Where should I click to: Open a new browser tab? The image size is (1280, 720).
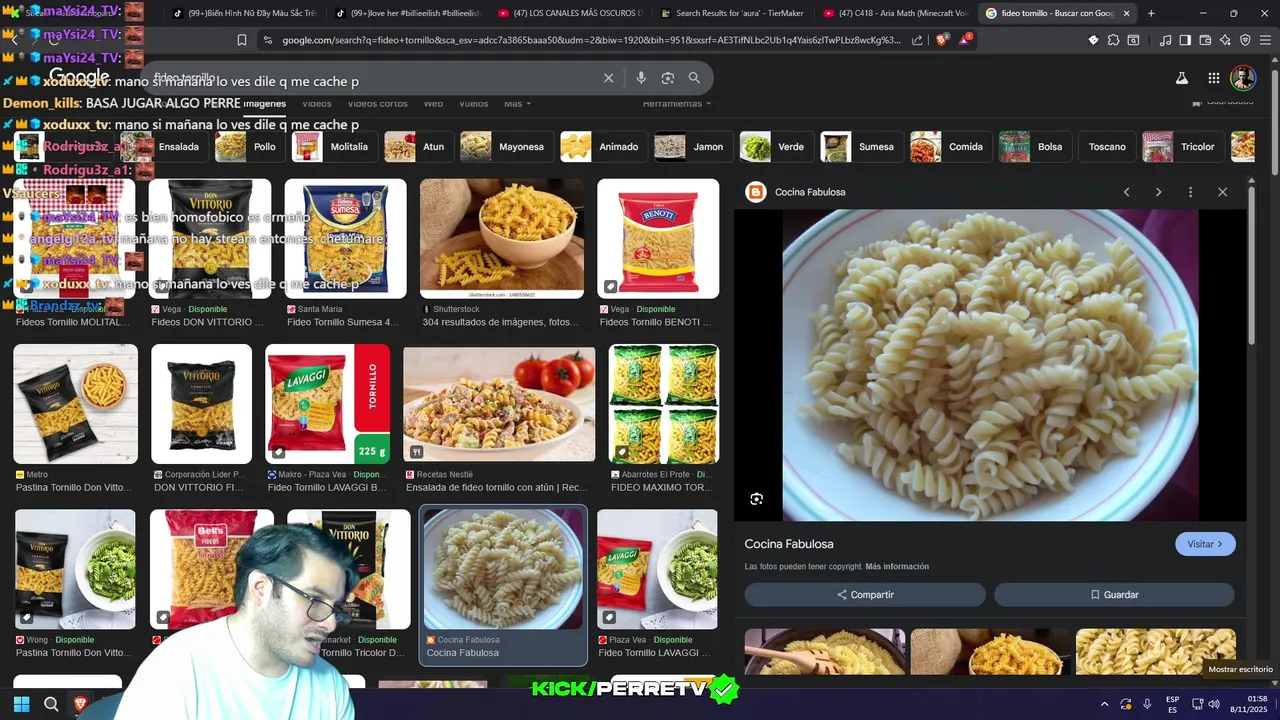pyautogui.click(x=1151, y=13)
